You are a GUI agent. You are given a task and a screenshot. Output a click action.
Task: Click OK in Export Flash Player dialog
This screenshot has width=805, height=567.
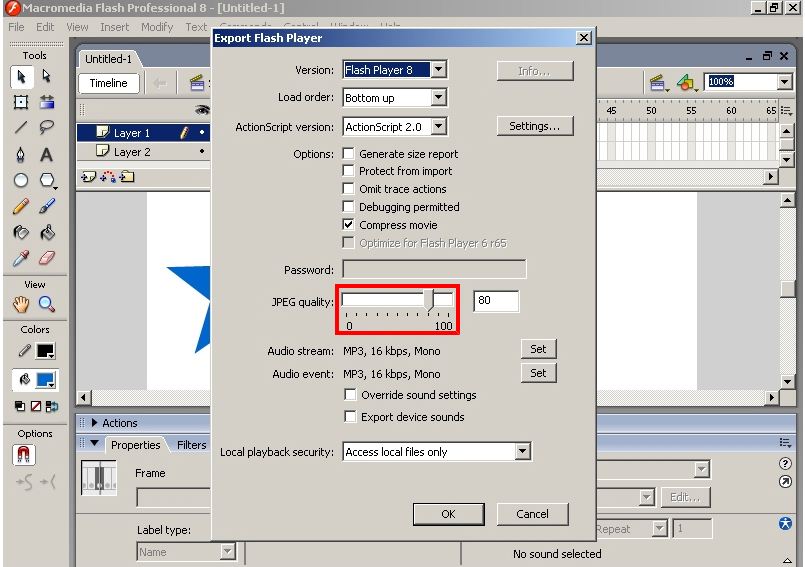448,514
